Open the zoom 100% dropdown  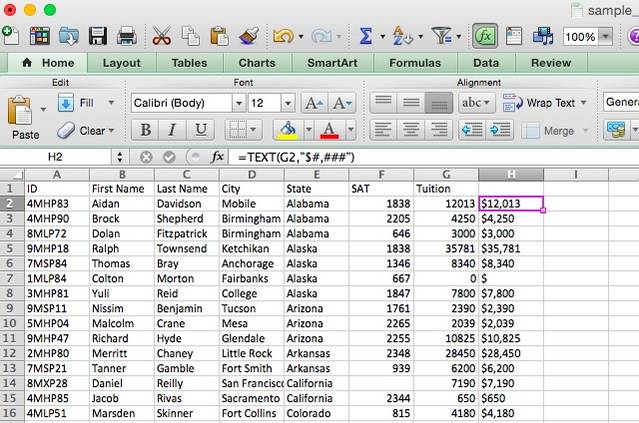tap(606, 36)
